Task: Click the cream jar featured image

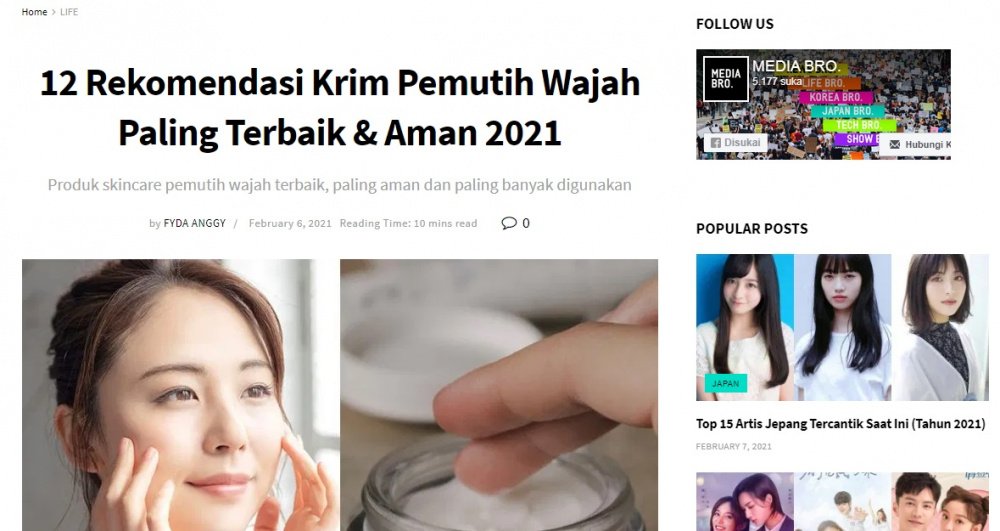Action: click(x=499, y=395)
